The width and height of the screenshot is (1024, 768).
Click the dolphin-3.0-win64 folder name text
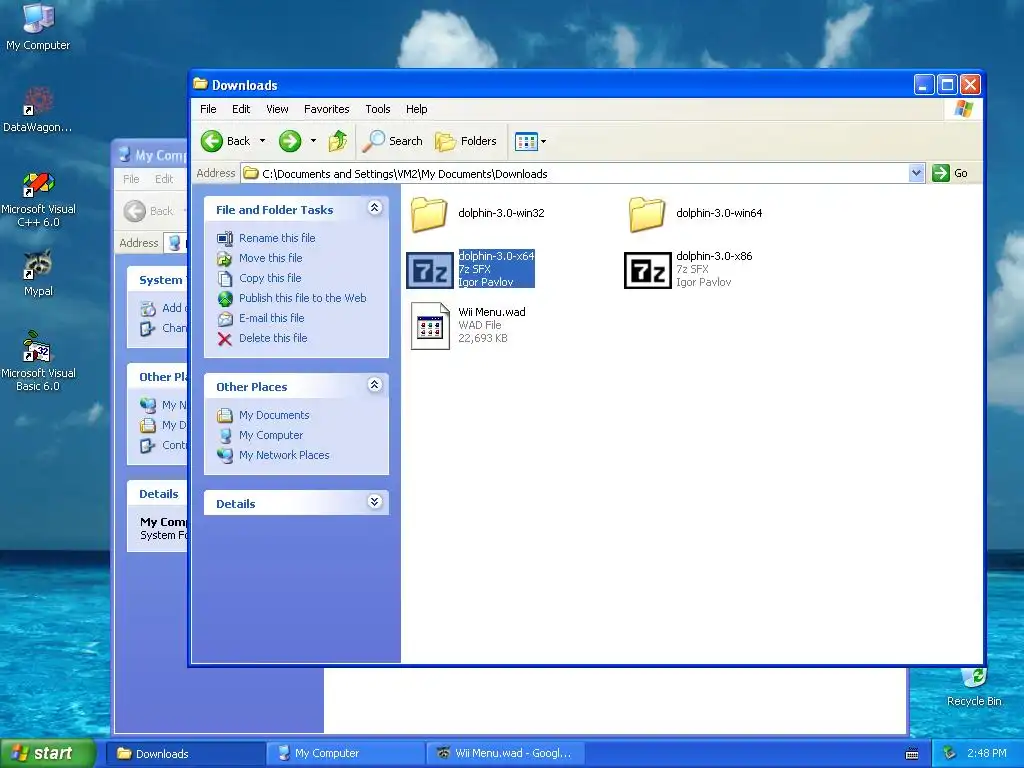[719, 213]
